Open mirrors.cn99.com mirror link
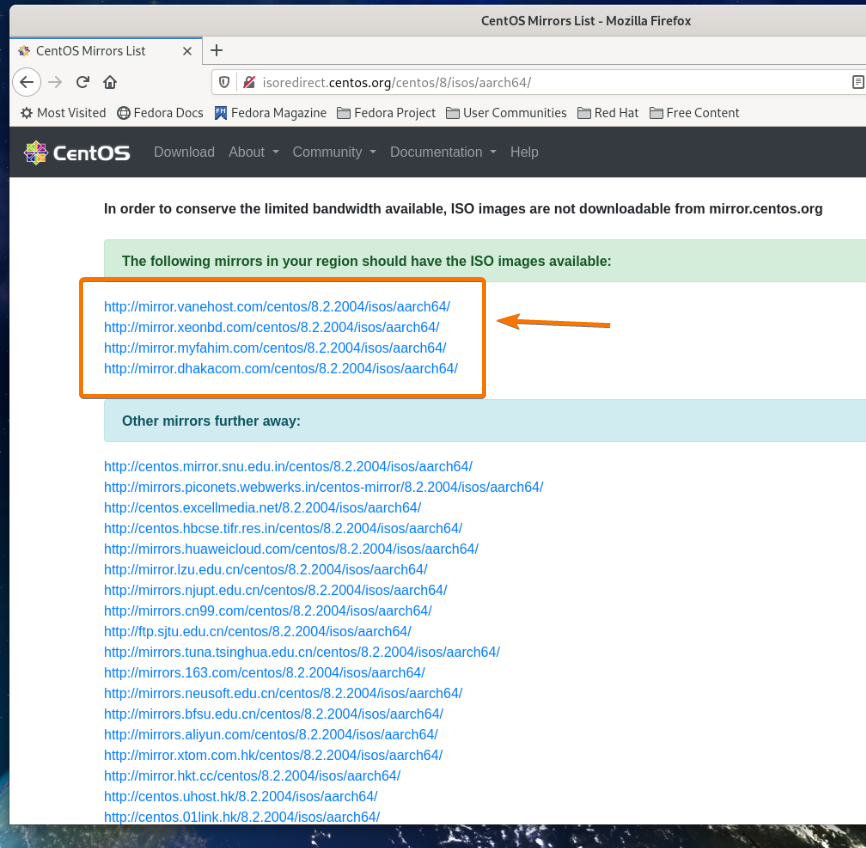Viewport: 866px width, 848px height. point(268,611)
